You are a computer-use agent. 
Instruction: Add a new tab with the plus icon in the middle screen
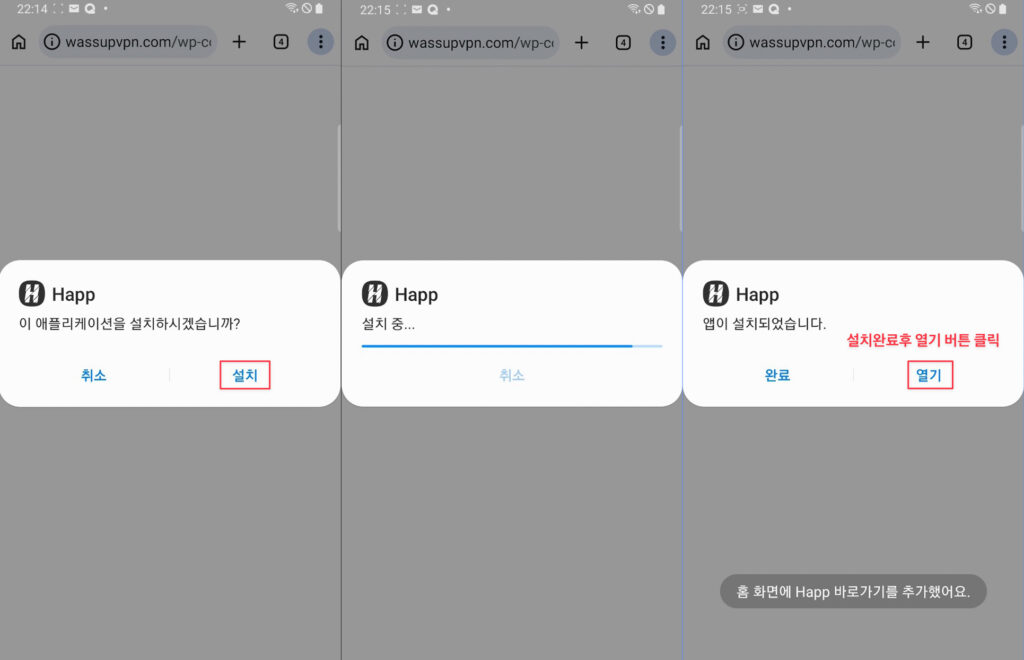click(x=581, y=42)
